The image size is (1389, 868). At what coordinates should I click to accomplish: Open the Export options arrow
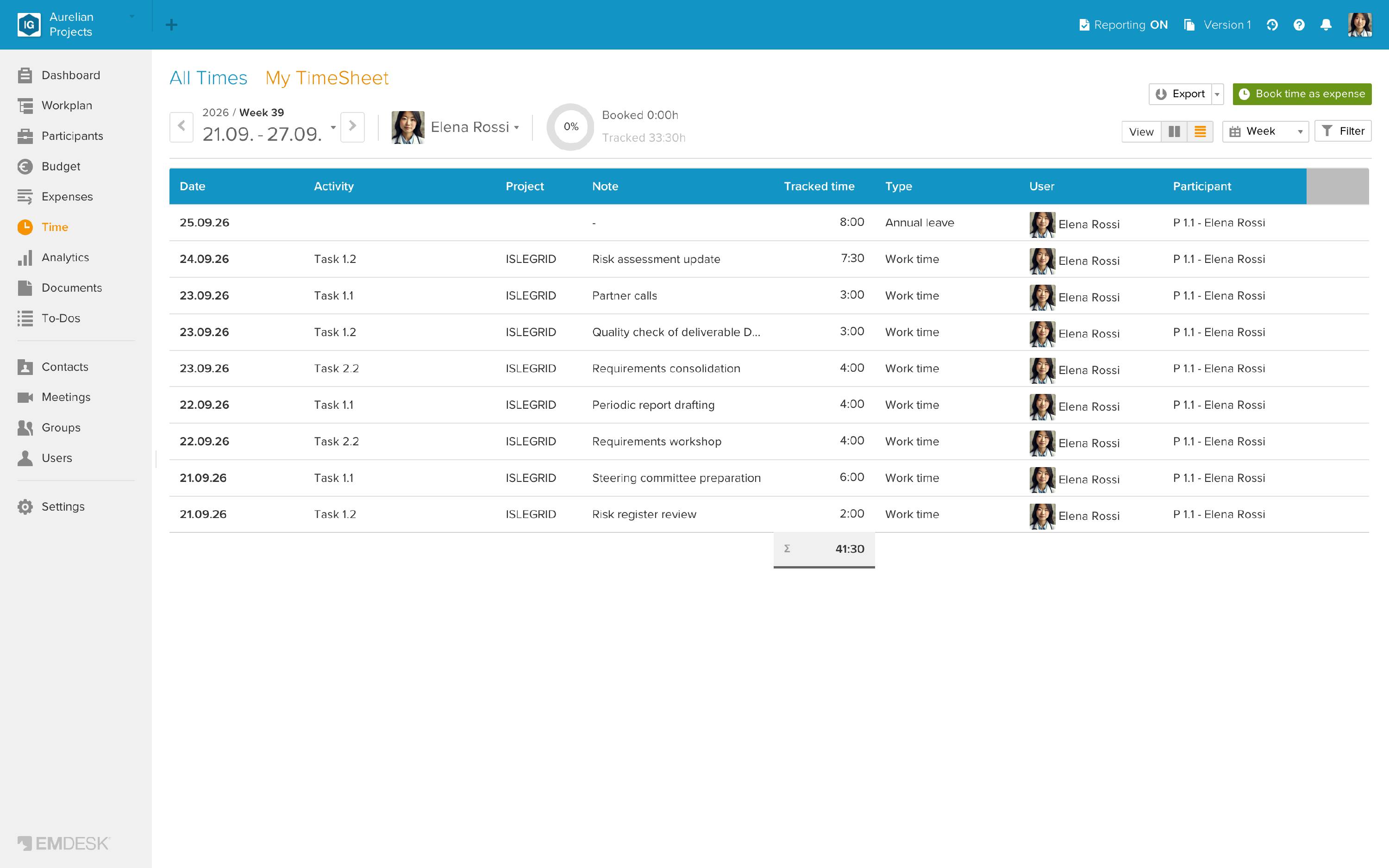pos(1217,94)
